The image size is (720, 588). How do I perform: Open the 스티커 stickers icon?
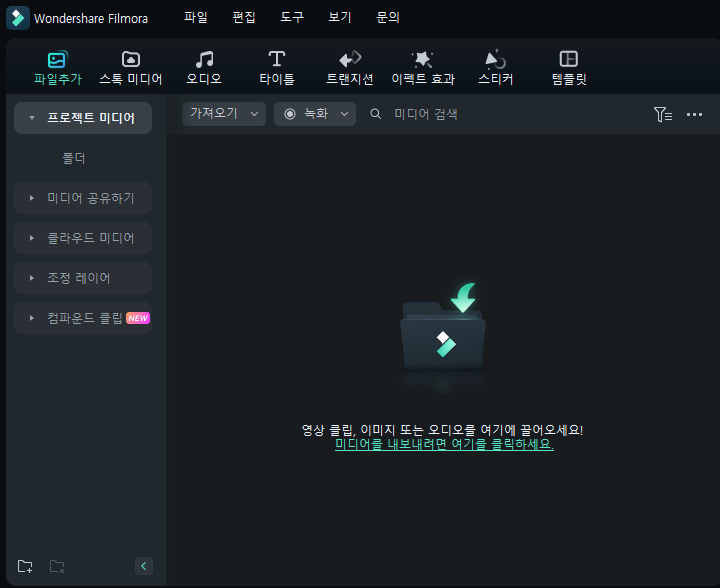point(495,60)
